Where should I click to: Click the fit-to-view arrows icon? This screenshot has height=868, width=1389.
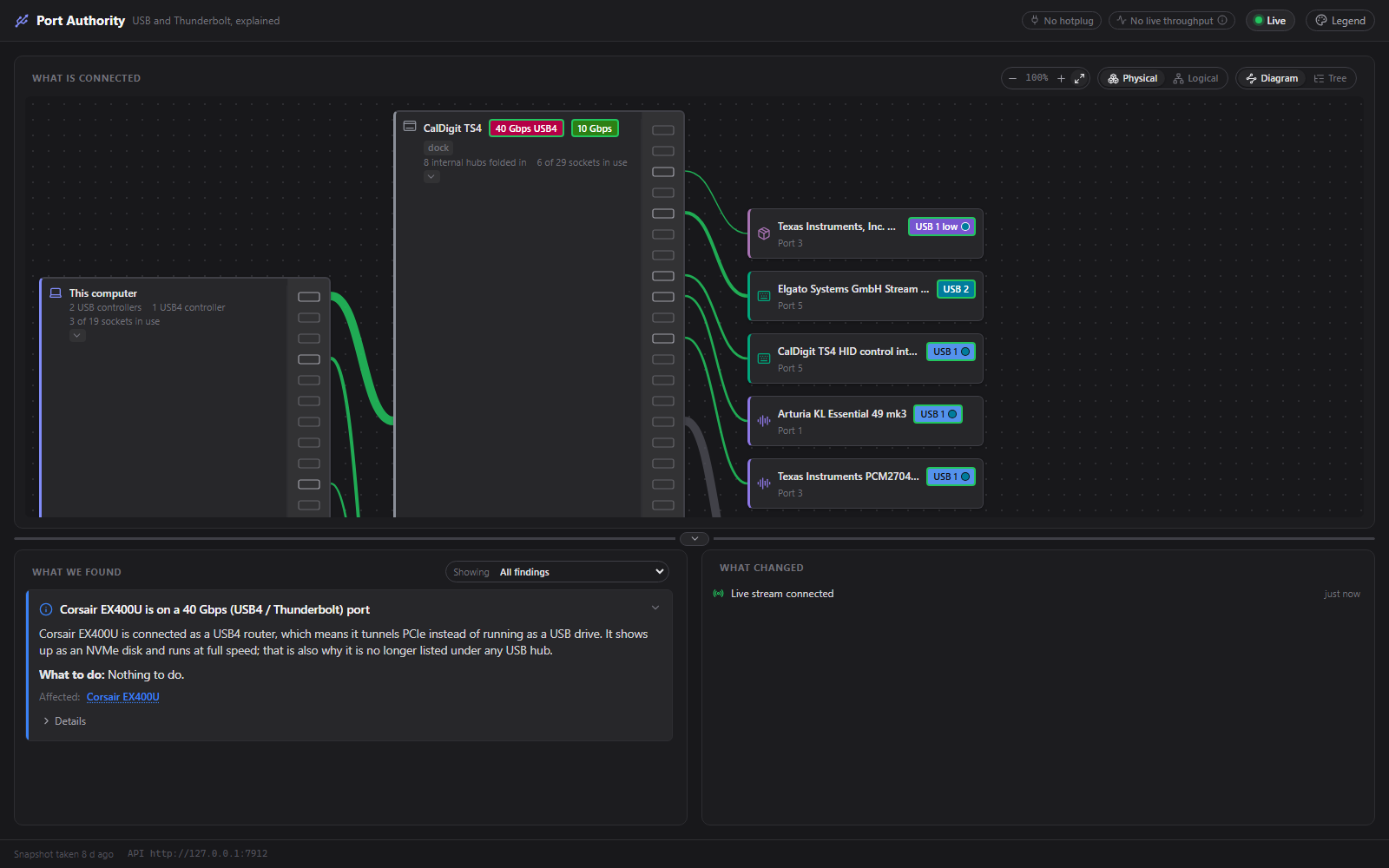pos(1080,78)
